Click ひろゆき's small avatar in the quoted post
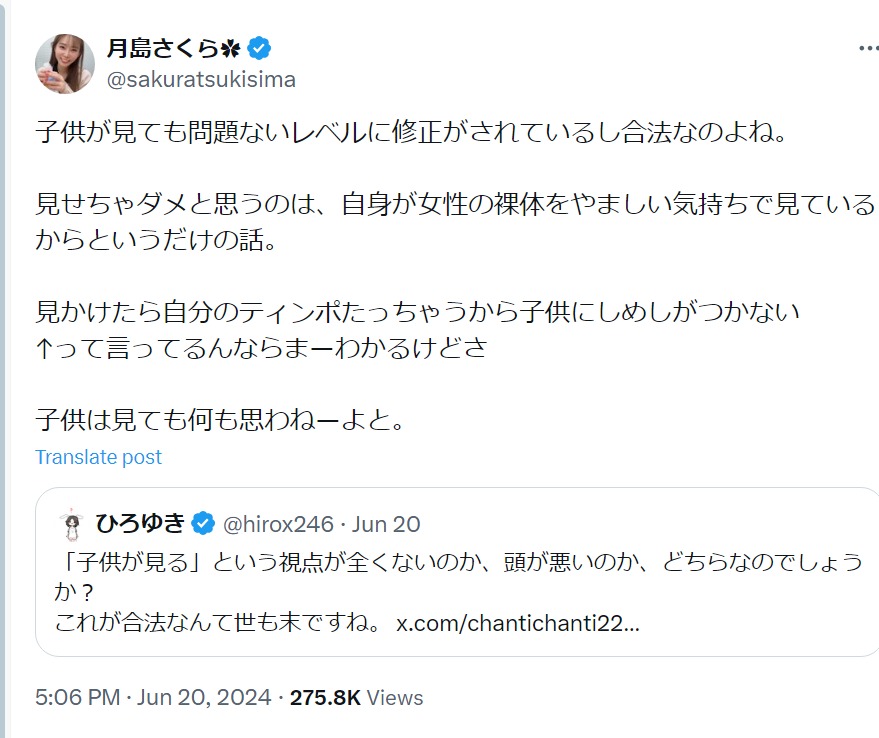 pyautogui.click(x=69, y=524)
